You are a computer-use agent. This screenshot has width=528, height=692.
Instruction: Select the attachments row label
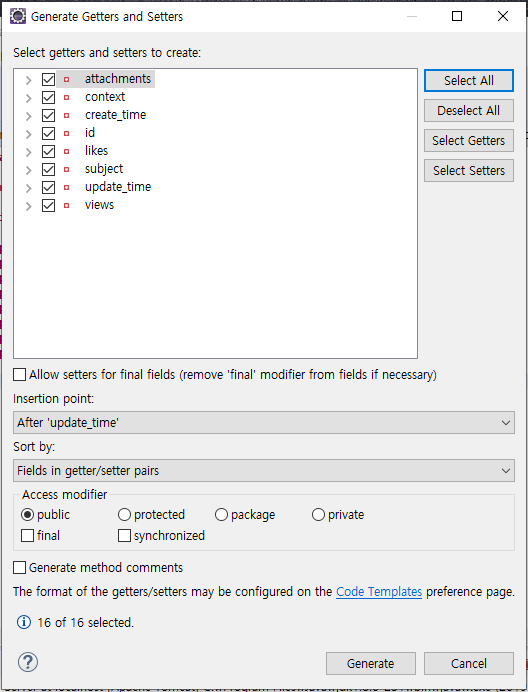click(x=118, y=79)
